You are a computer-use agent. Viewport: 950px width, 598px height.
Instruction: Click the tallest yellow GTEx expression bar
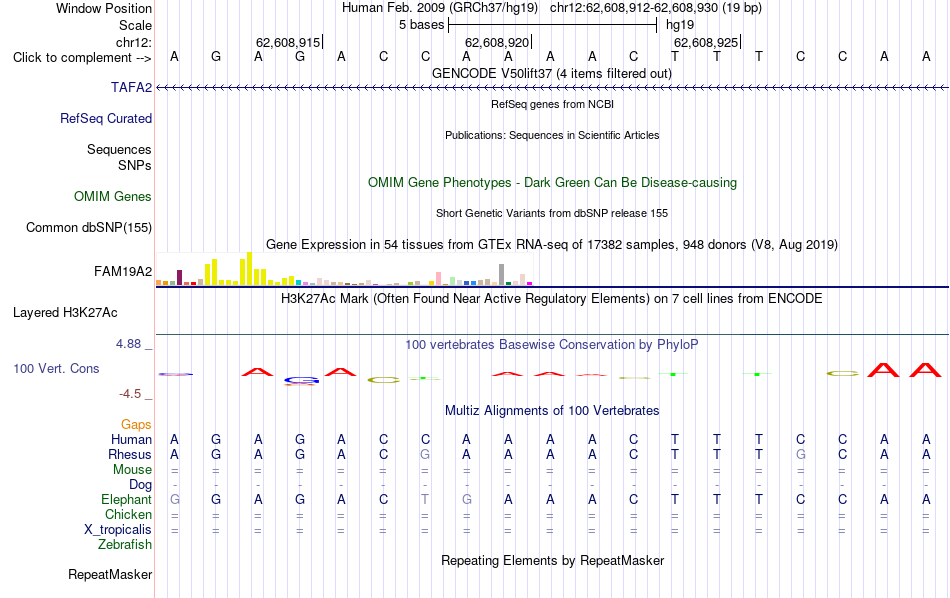pos(249,268)
